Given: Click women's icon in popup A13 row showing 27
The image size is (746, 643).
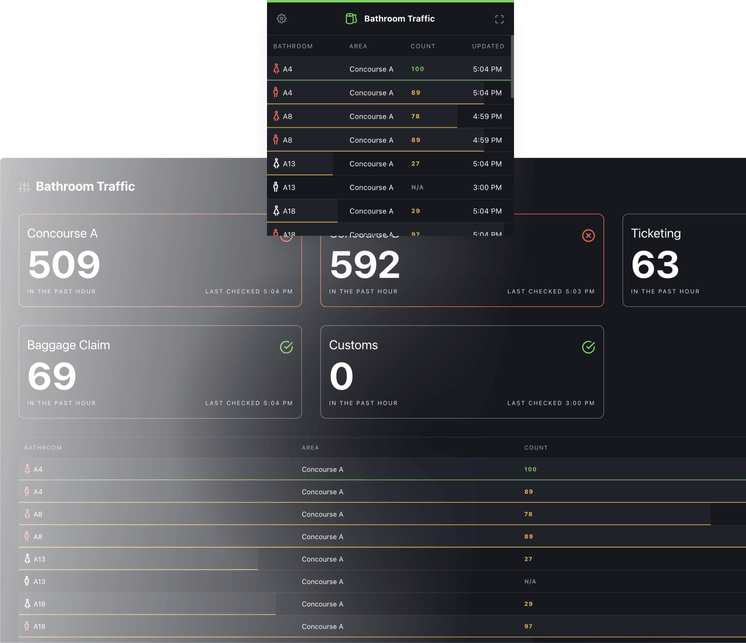Looking at the screenshot, I should pyautogui.click(x=276, y=164).
